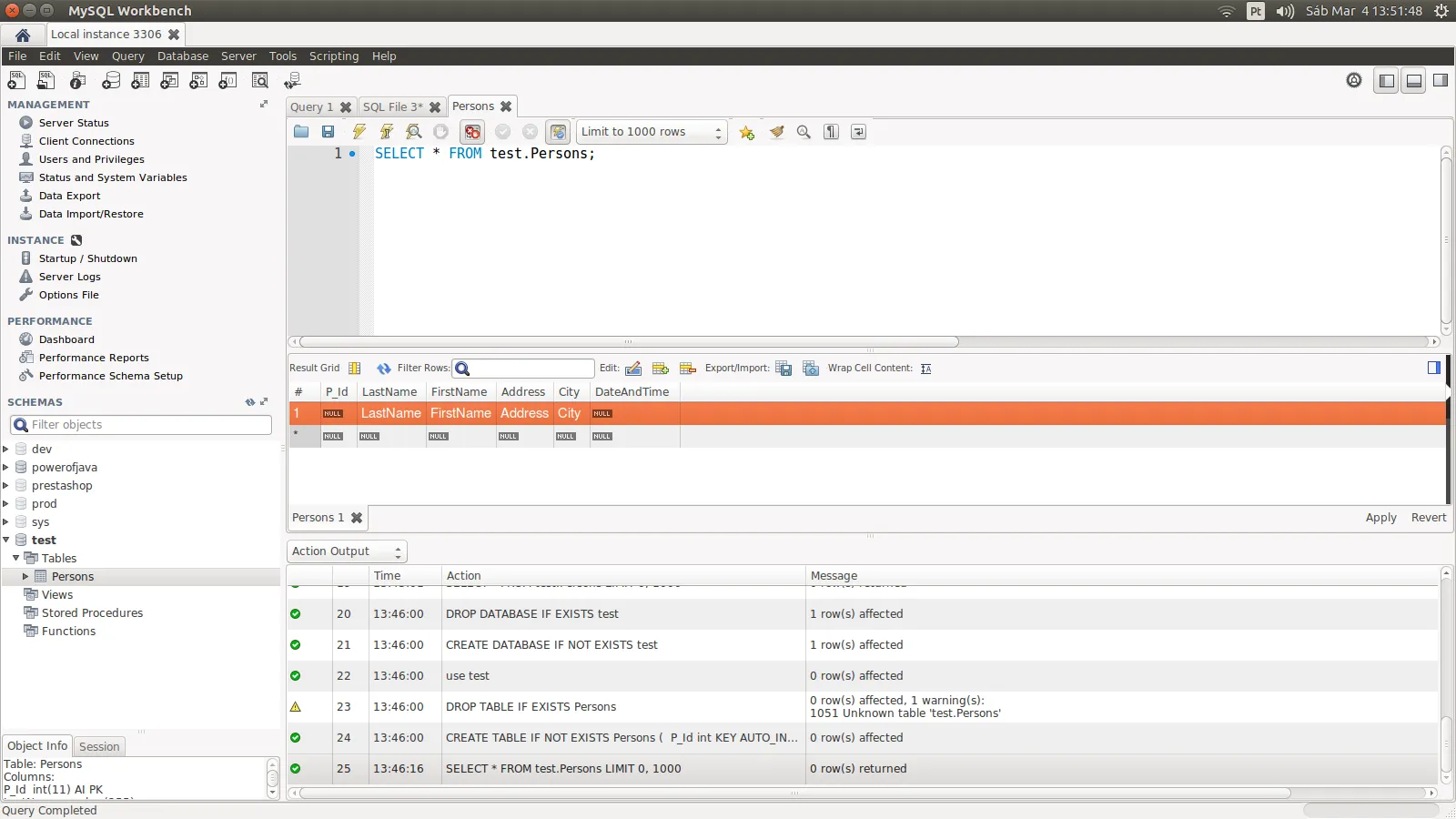
Task: Open the Scripting menu
Action: coord(333,56)
